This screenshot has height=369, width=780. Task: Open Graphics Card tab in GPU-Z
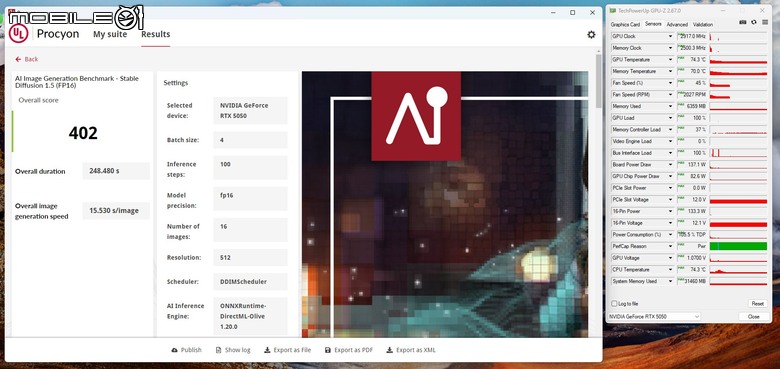625,24
